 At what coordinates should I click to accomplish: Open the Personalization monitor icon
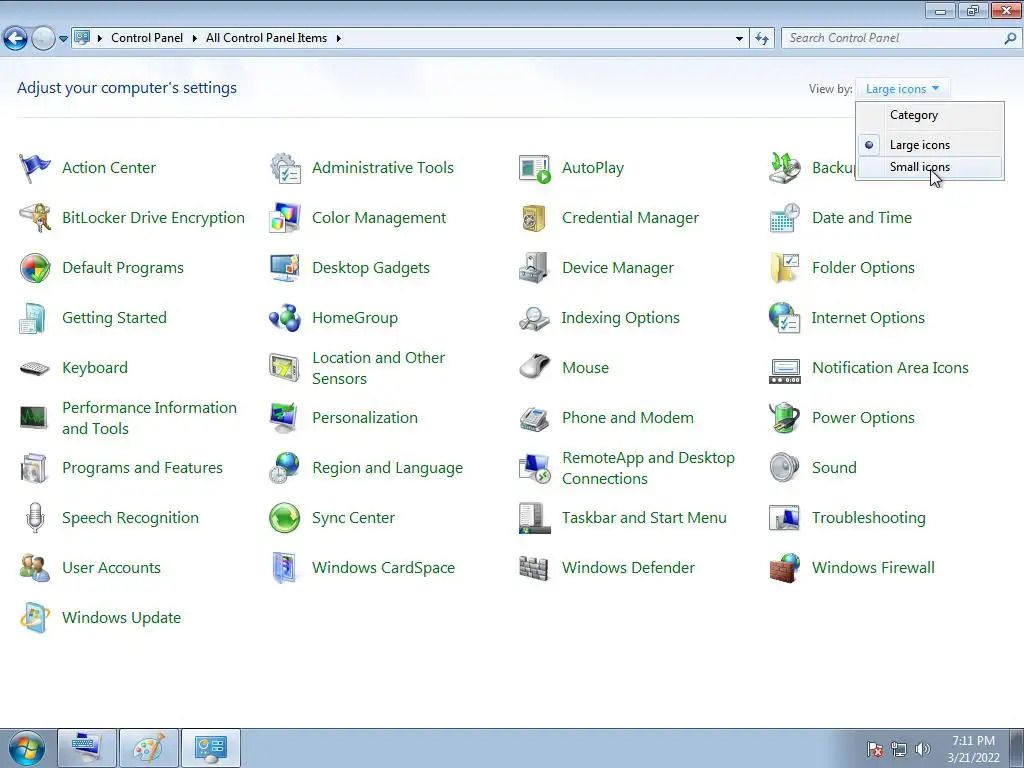(285, 418)
